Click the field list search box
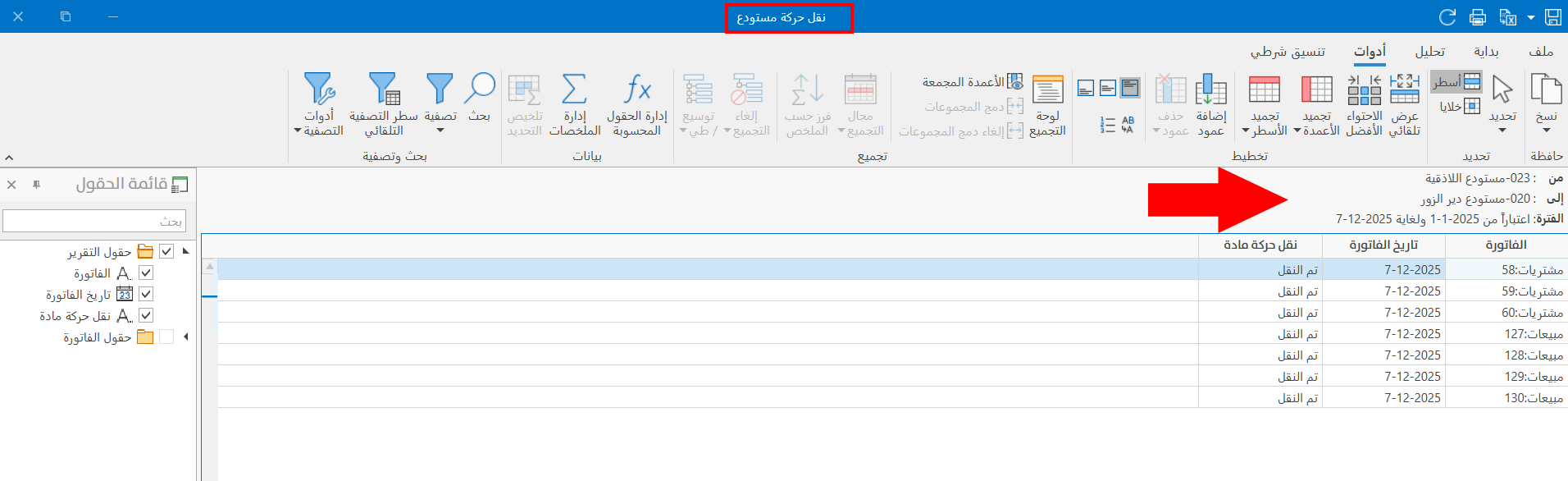Viewport: 1568px width, 481px height. click(x=94, y=221)
